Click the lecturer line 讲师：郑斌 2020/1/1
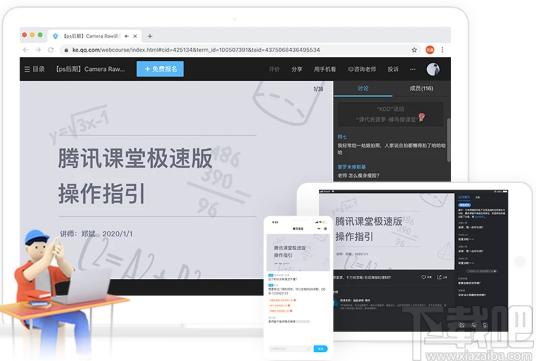 96,234
